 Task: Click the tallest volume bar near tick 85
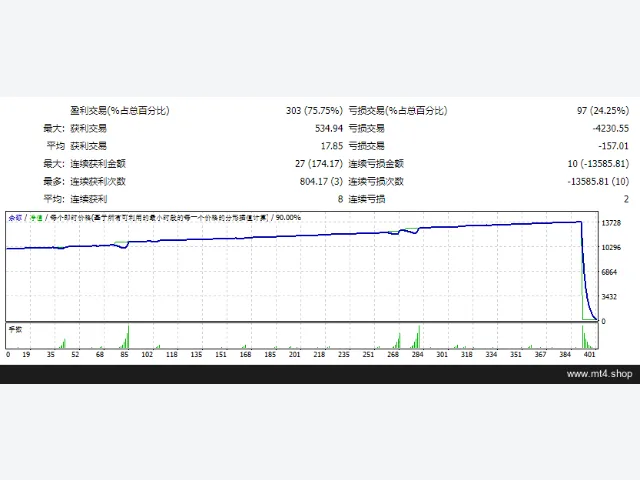click(x=128, y=337)
